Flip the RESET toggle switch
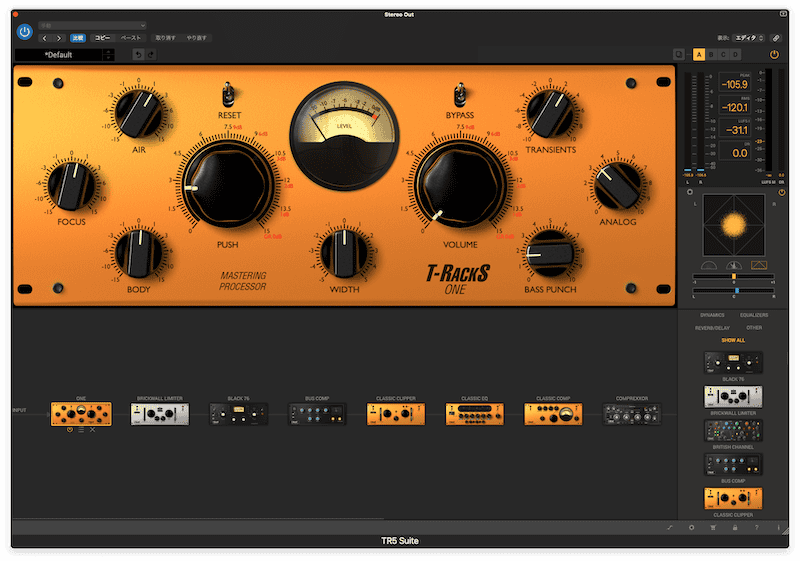The height and width of the screenshot is (561, 800). (228, 94)
